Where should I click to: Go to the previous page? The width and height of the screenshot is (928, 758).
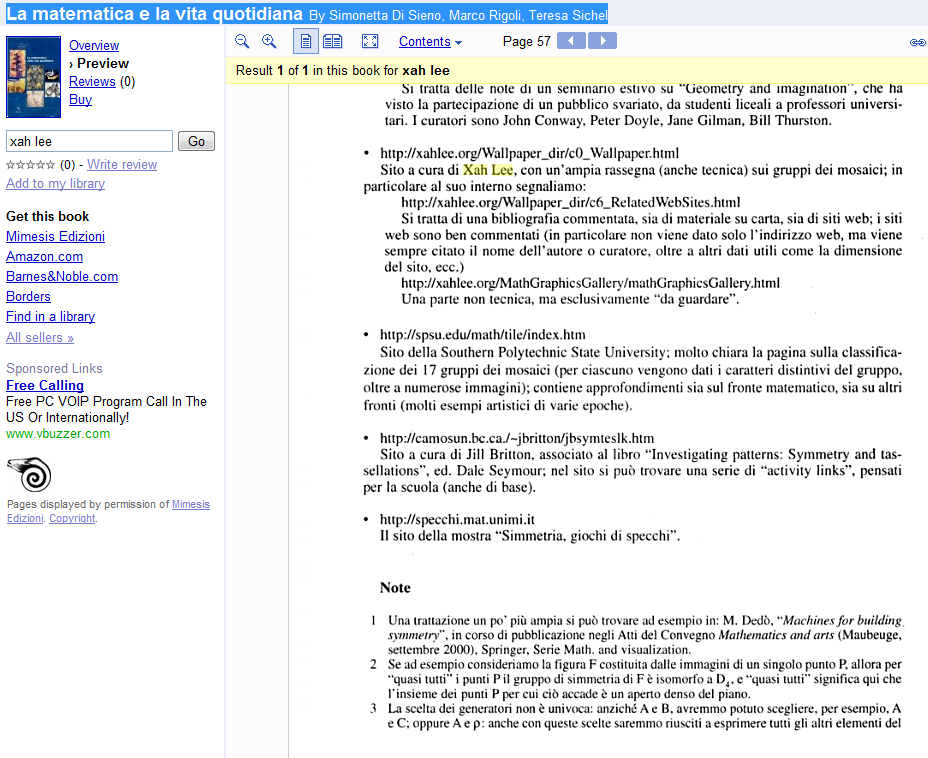pos(571,41)
